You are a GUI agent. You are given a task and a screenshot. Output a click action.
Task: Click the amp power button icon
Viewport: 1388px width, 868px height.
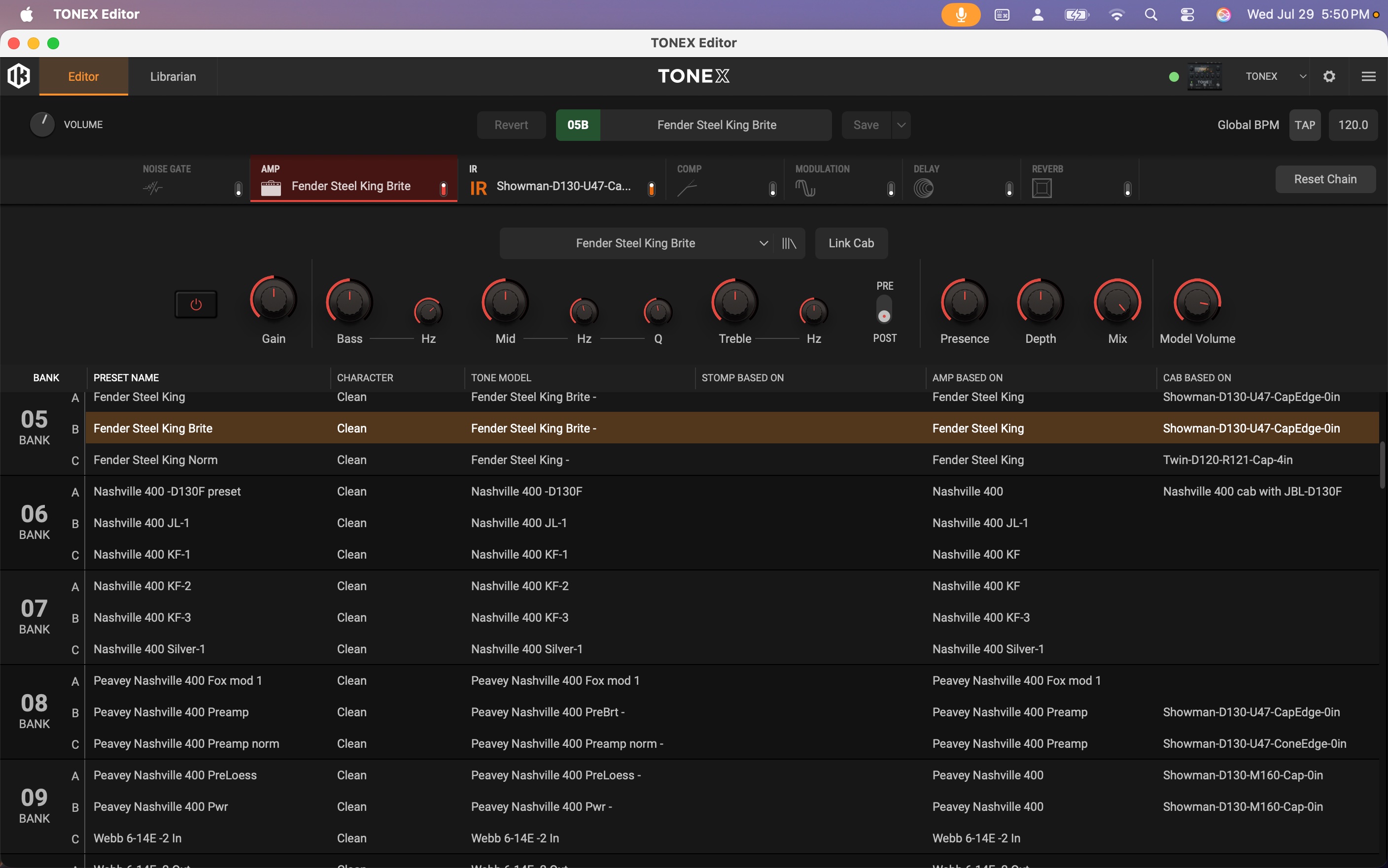click(x=196, y=304)
